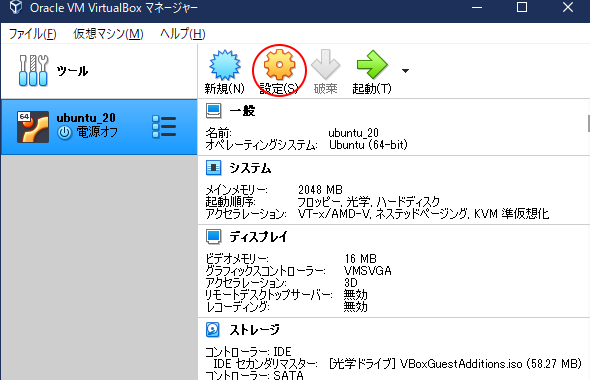The height and width of the screenshot is (380, 590).
Task: Click the power-off status icon
Action: pos(64,133)
